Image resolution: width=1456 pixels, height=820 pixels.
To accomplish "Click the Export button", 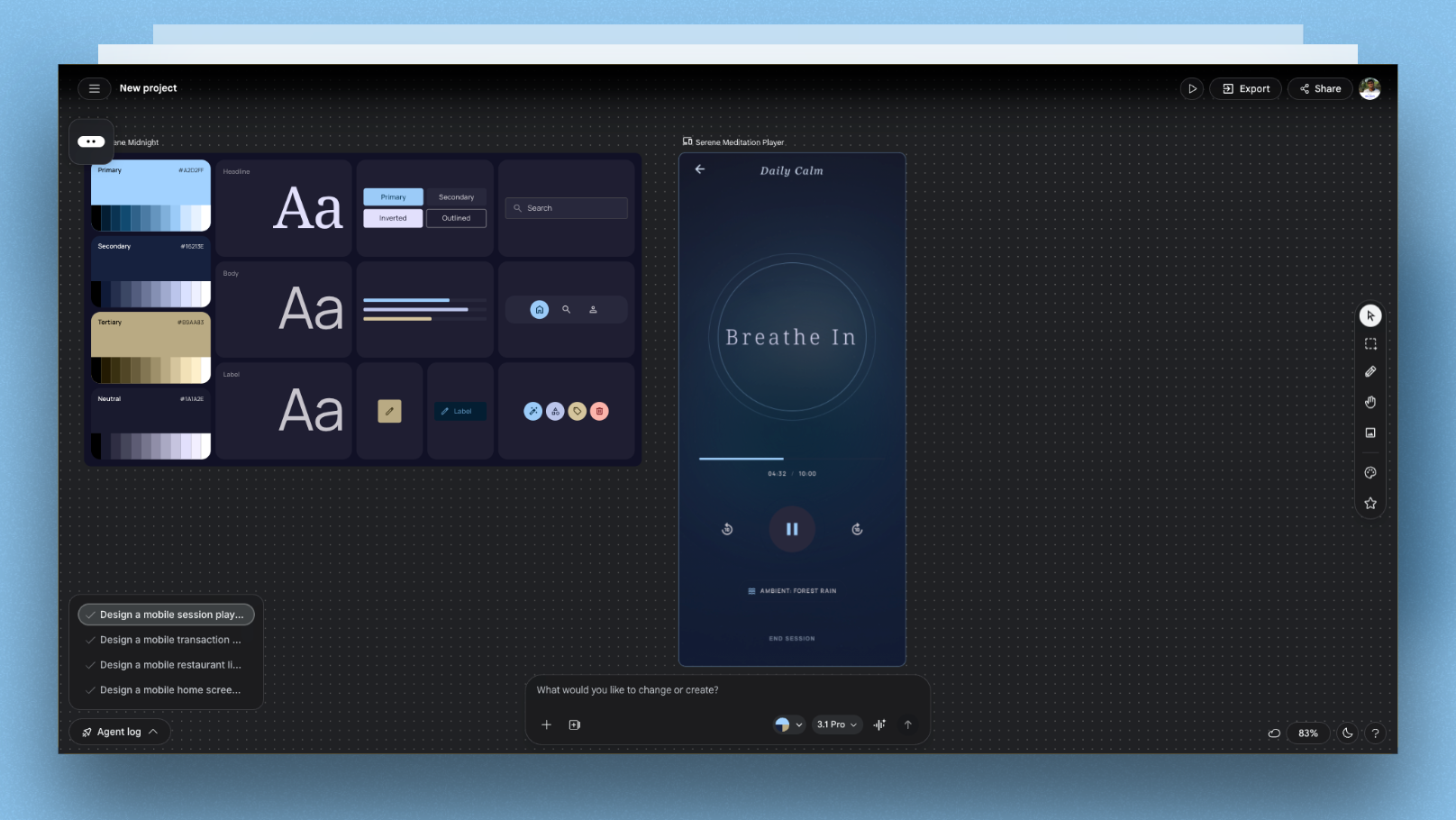I will coord(1245,88).
